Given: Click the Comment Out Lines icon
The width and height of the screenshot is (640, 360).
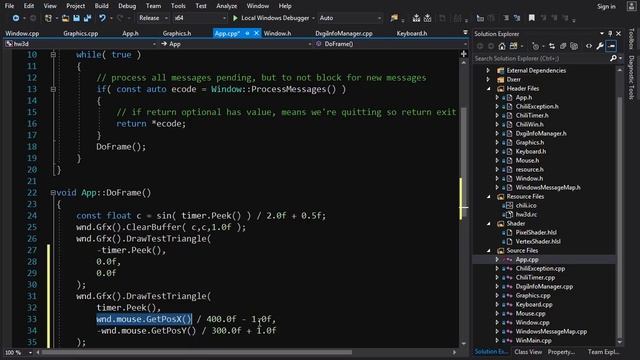Looking at the screenshot, I should tap(506, 18).
